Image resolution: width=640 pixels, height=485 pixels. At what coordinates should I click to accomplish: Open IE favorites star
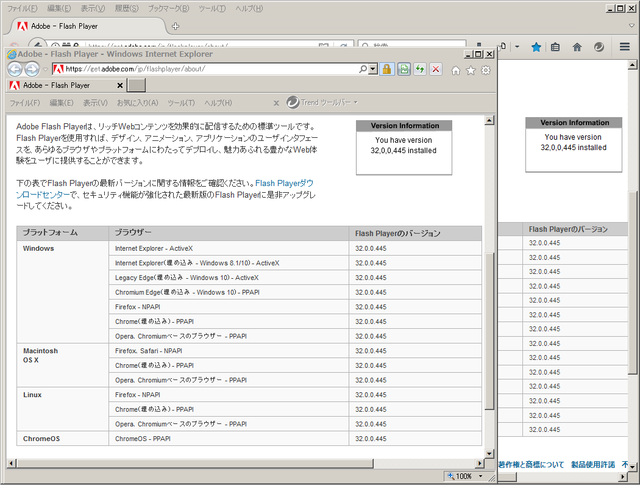coord(471,71)
